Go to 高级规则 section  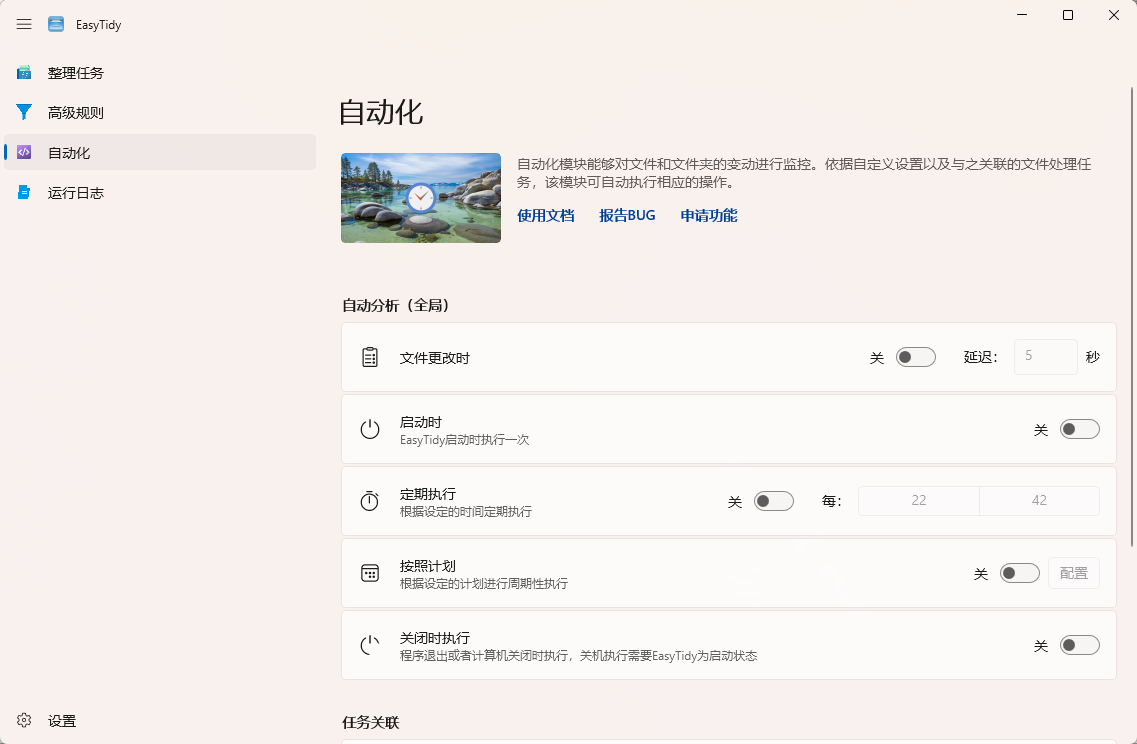coord(160,112)
